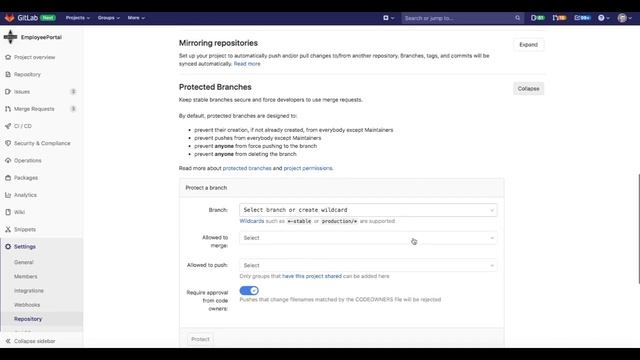This screenshot has width=640, height=360.
Task: Open Webhooks settings submenu item
Action: pyautogui.click(x=27, y=305)
